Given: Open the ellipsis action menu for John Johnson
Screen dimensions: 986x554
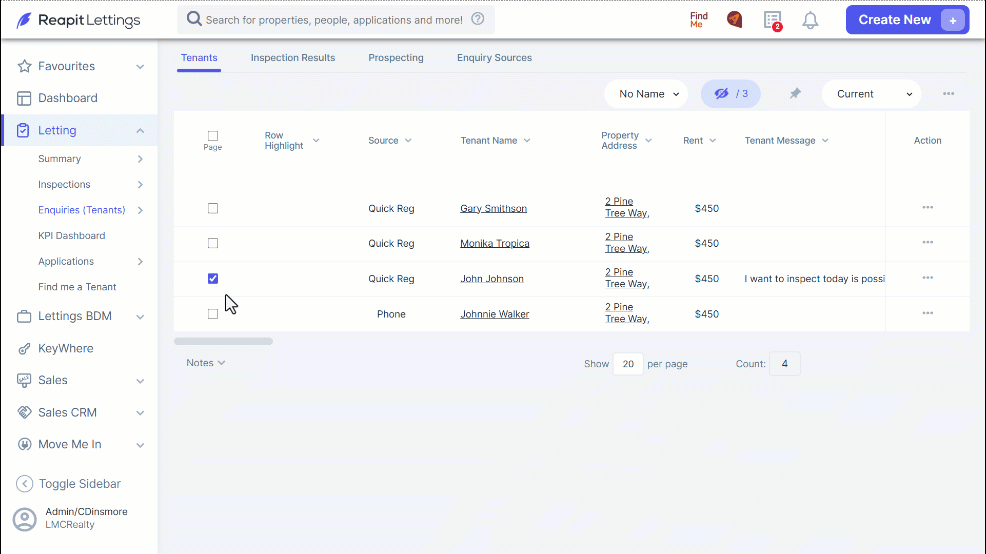Looking at the screenshot, I should (x=928, y=278).
